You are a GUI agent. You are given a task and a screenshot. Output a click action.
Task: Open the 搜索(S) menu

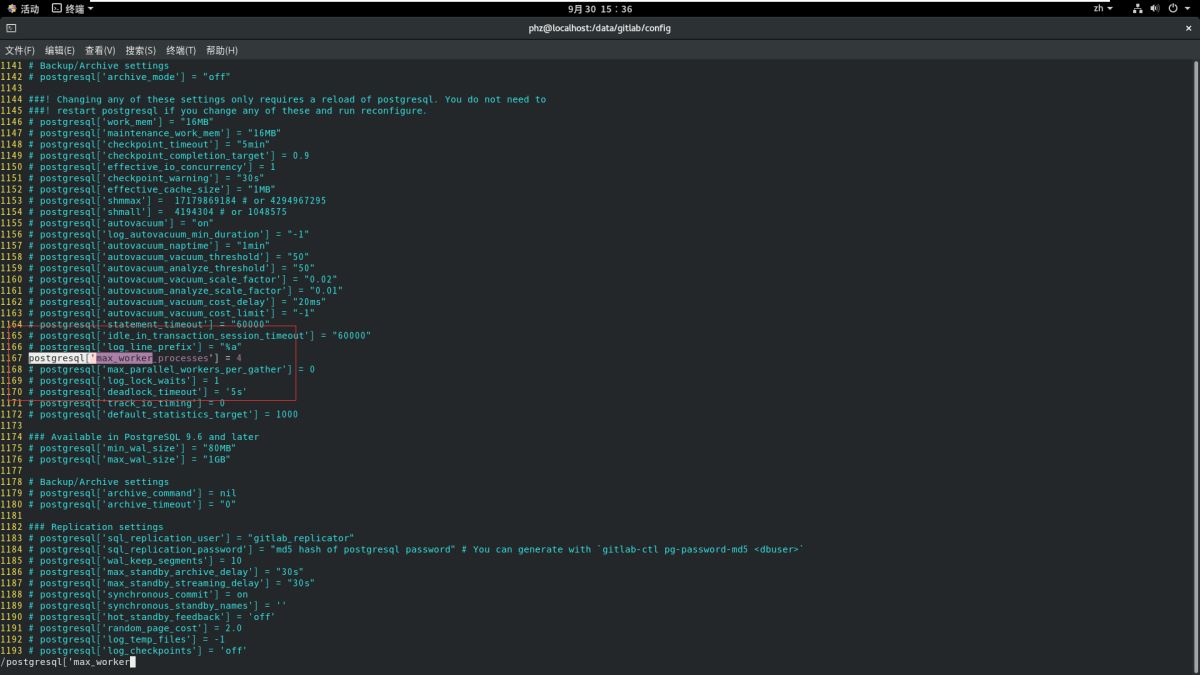(x=140, y=50)
